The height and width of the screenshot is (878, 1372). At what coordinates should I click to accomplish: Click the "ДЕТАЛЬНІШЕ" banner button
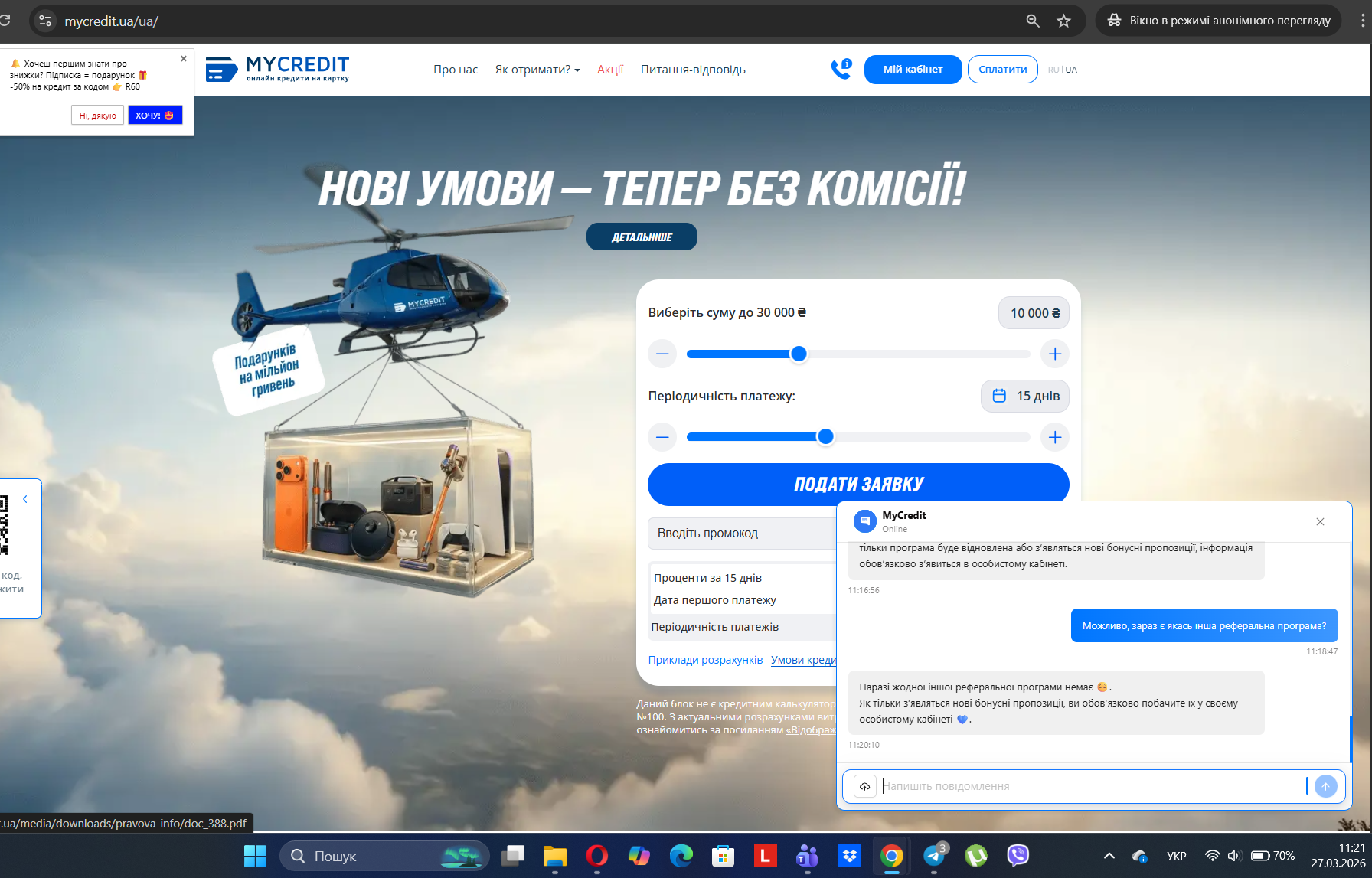[x=642, y=237]
